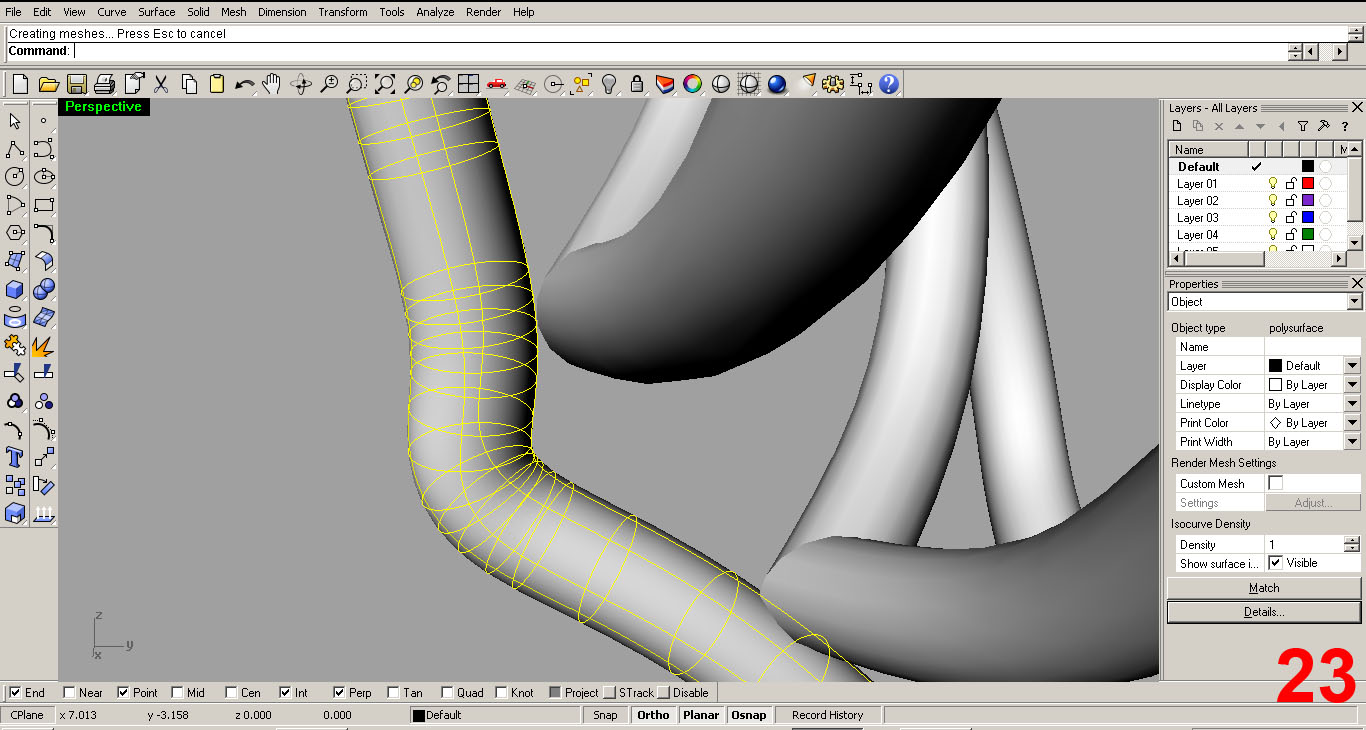Toggle the Point osnap checkbox
1366x730 pixels.
(x=123, y=692)
